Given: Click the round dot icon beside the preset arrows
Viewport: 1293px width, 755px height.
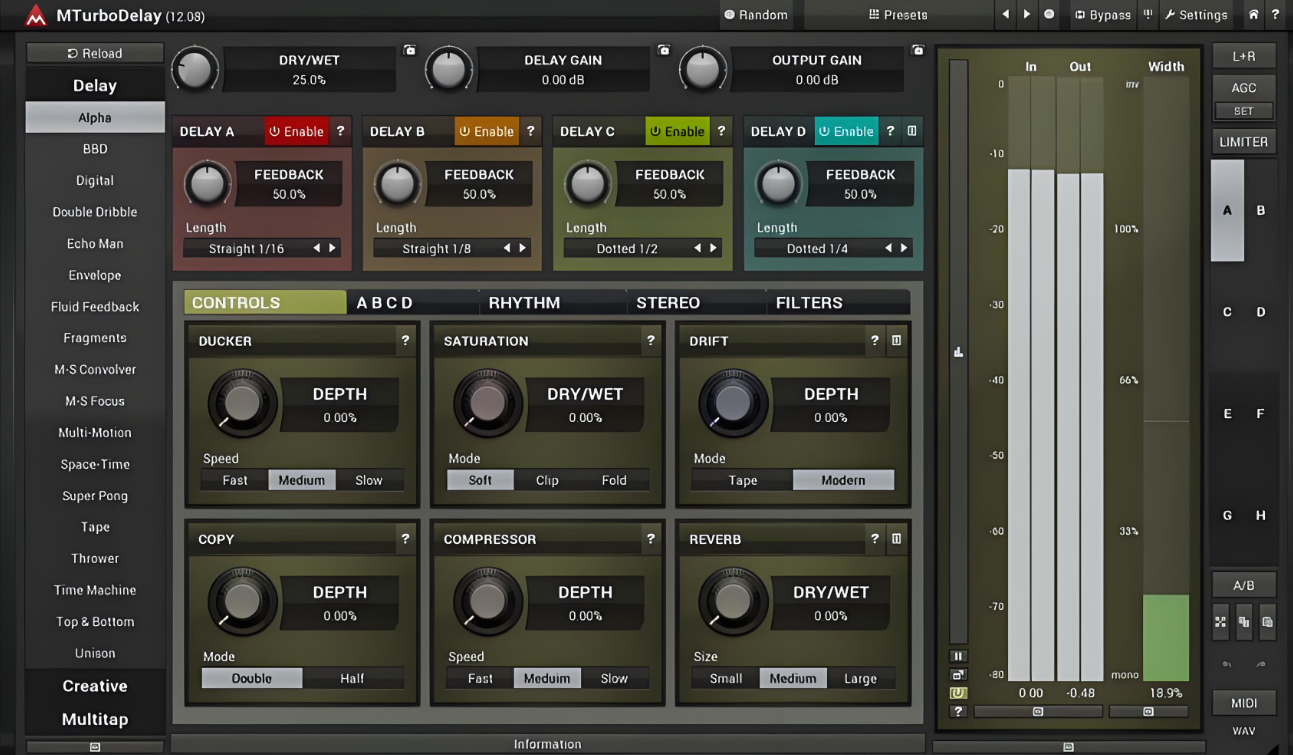Looking at the screenshot, I should pos(1049,15).
